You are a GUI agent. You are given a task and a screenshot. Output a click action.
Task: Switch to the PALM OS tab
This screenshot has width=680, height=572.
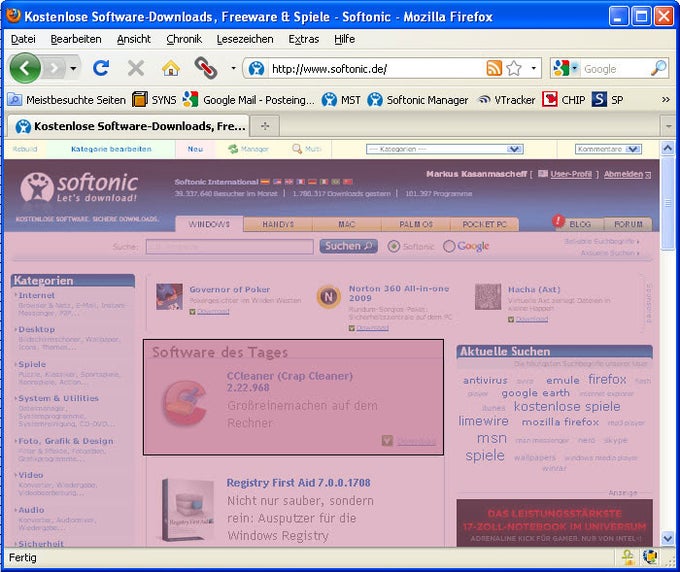click(416, 224)
